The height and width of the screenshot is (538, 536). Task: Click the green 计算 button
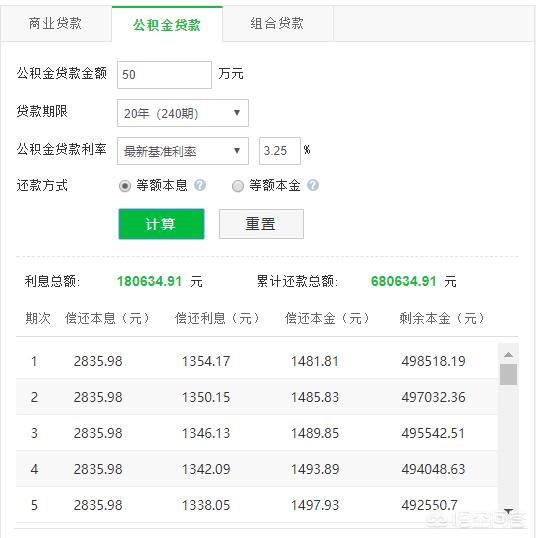(x=161, y=224)
